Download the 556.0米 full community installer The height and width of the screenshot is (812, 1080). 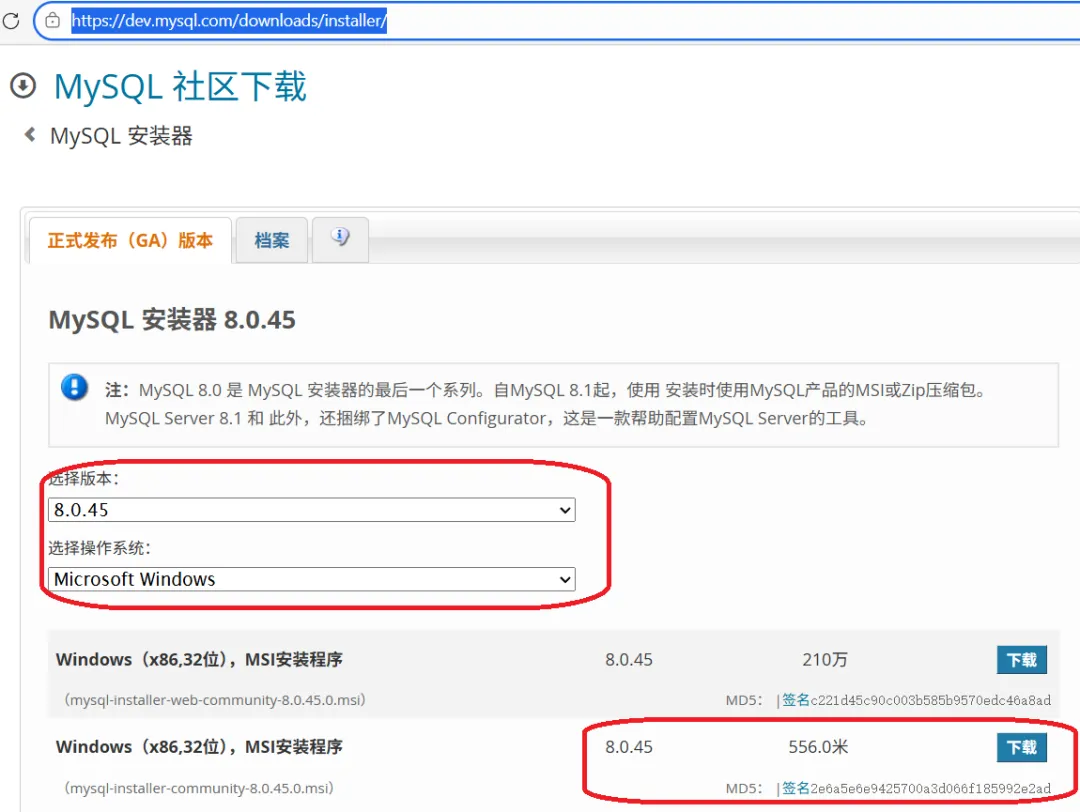tap(1021, 747)
